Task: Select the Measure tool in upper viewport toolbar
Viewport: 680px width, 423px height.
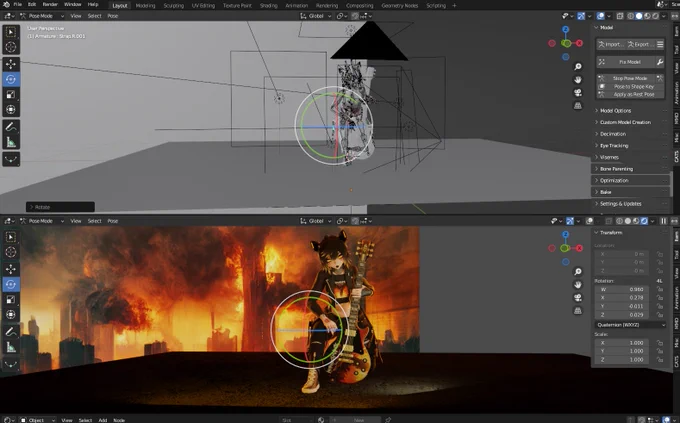Action: tap(11, 142)
